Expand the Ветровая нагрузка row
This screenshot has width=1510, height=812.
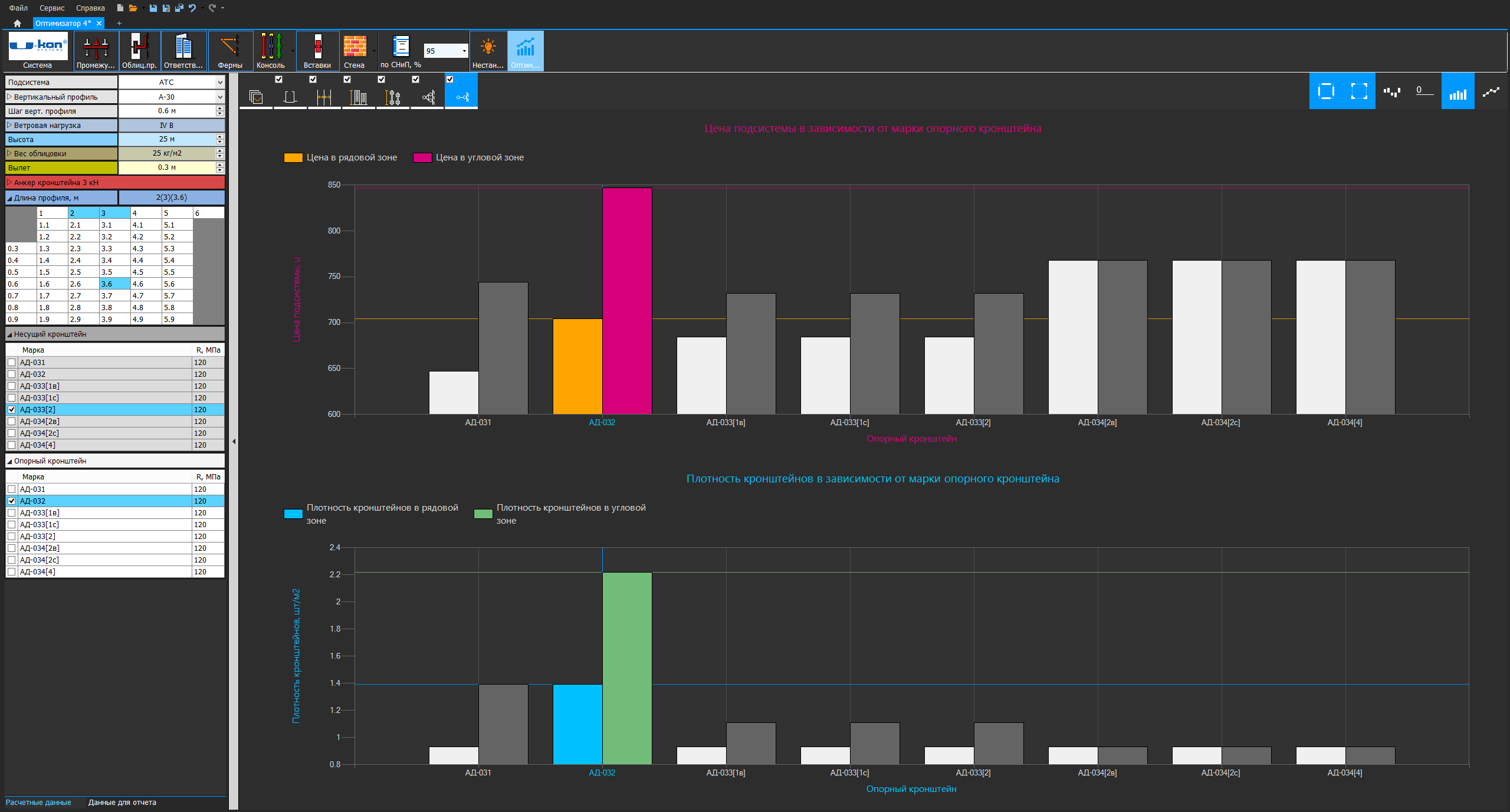click(9, 125)
